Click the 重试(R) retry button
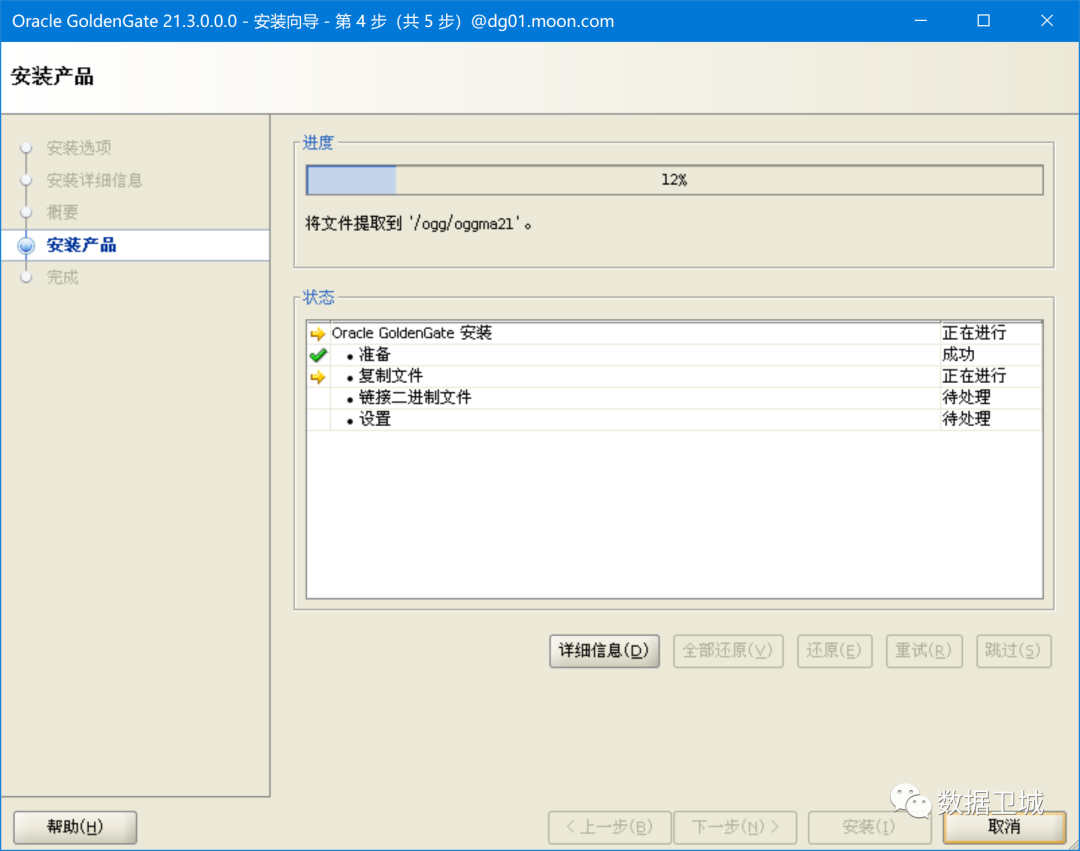1080x851 pixels. [924, 651]
